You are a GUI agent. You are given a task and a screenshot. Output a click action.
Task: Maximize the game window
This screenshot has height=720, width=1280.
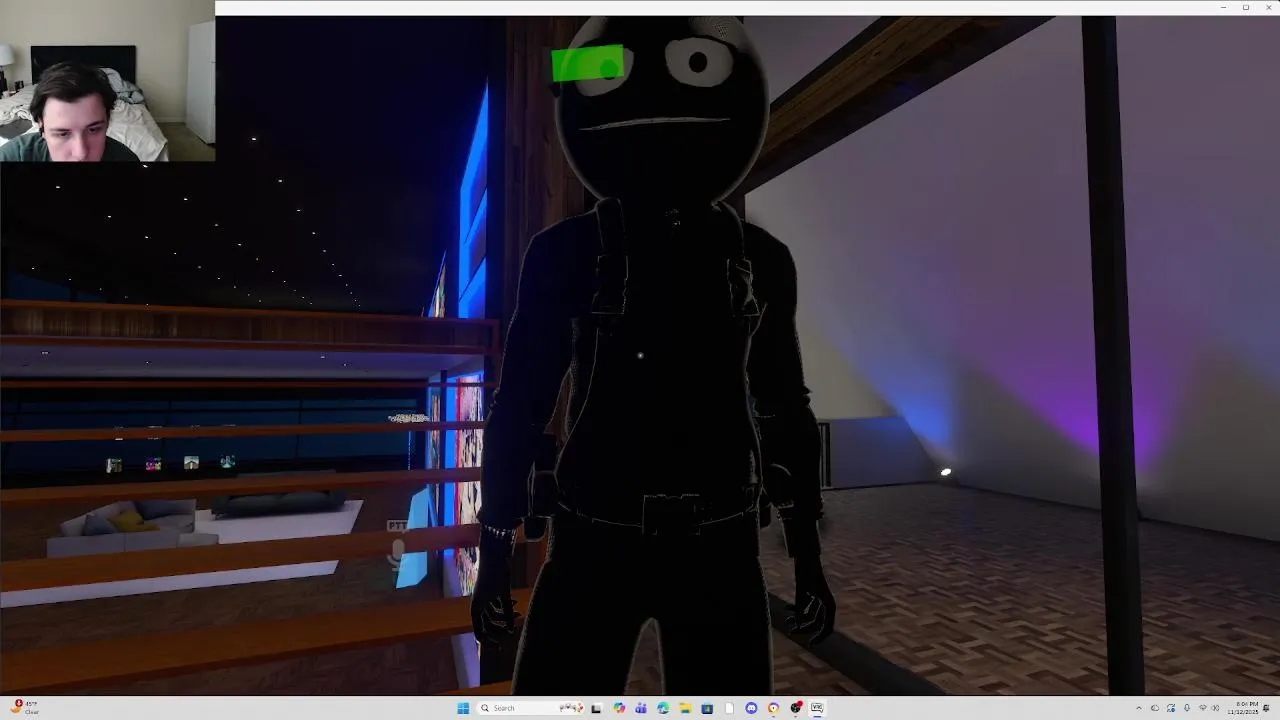pos(1246,7)
